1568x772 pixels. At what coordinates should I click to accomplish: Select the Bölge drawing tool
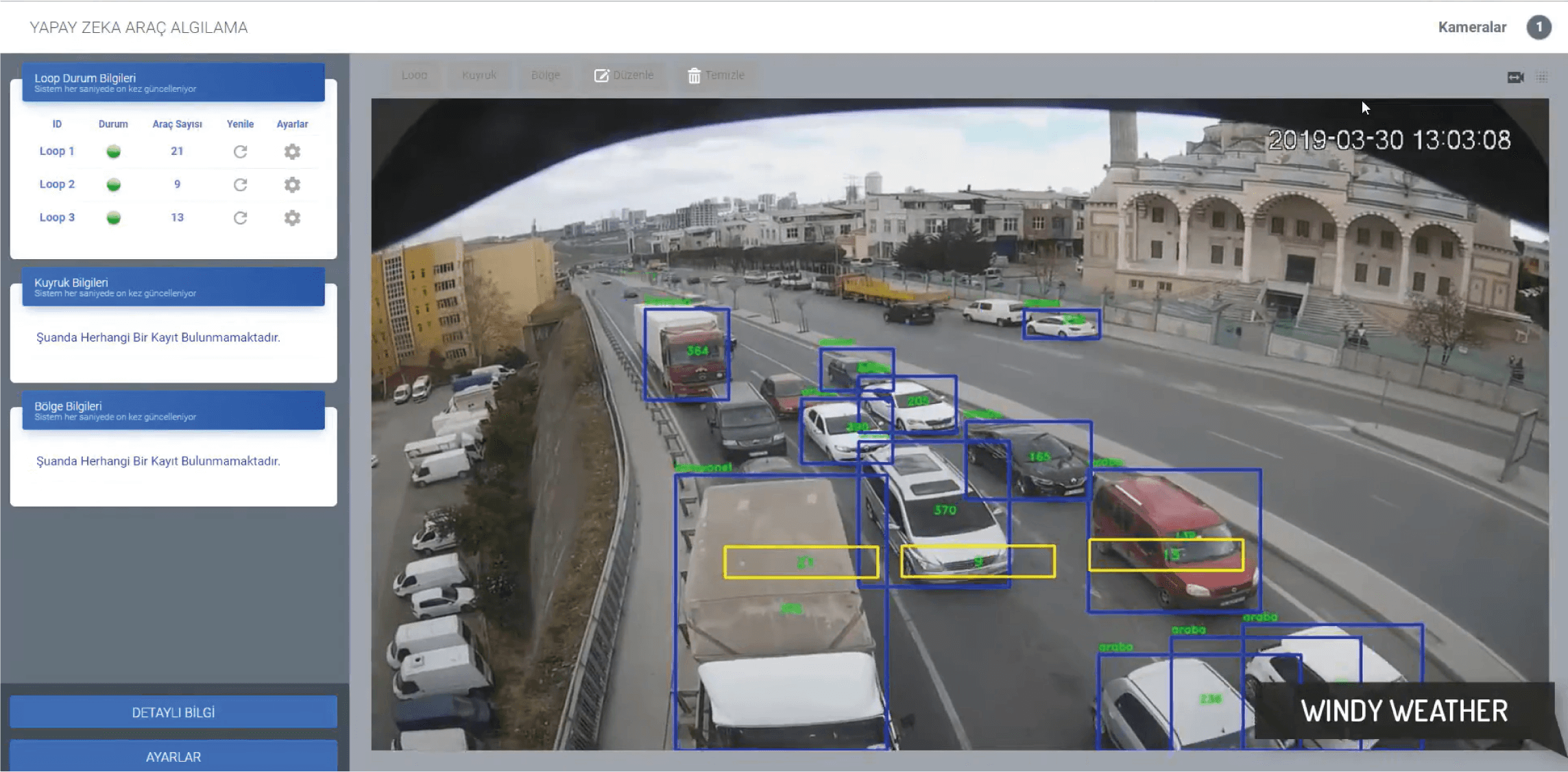click(545, 75)
